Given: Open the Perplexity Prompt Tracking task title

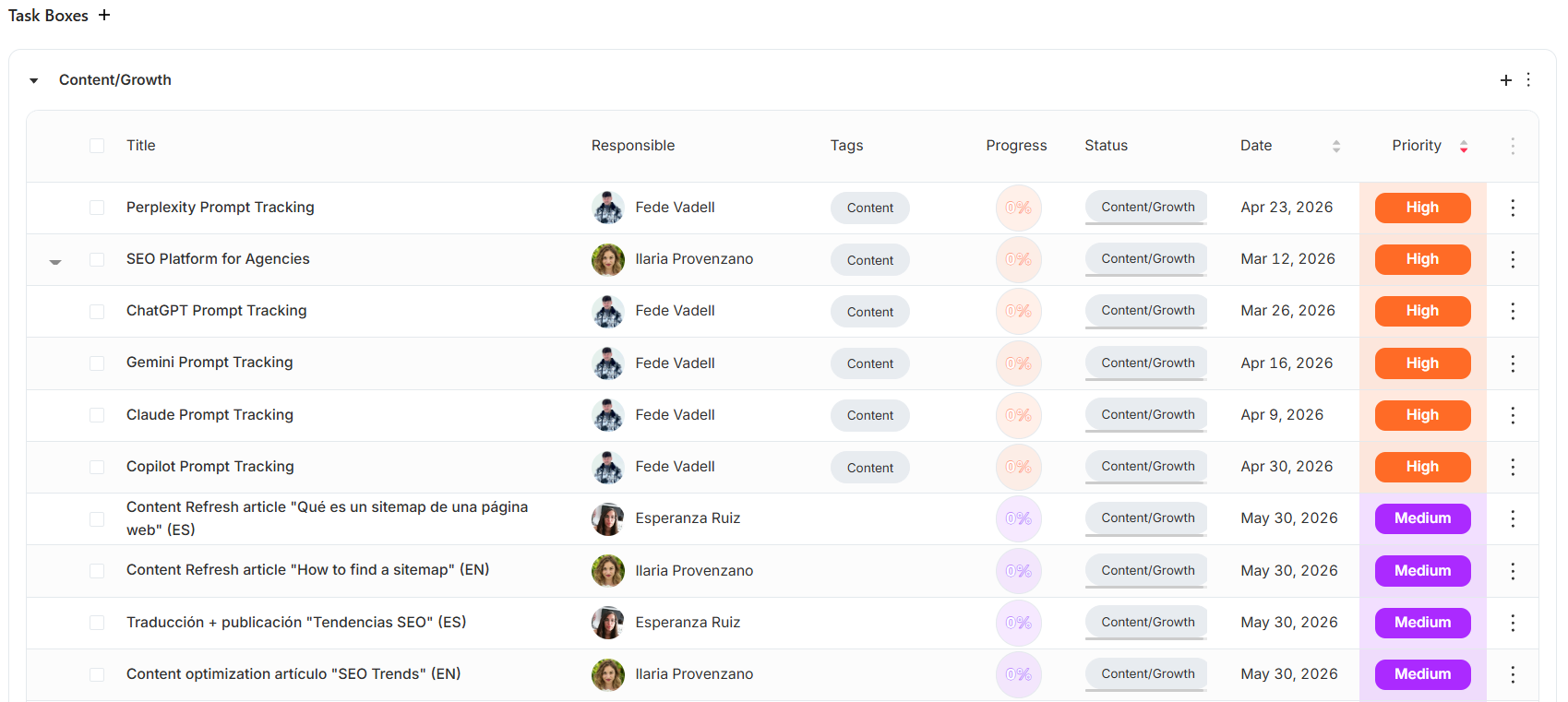Looking at the screenshot, I should (220, 208).
